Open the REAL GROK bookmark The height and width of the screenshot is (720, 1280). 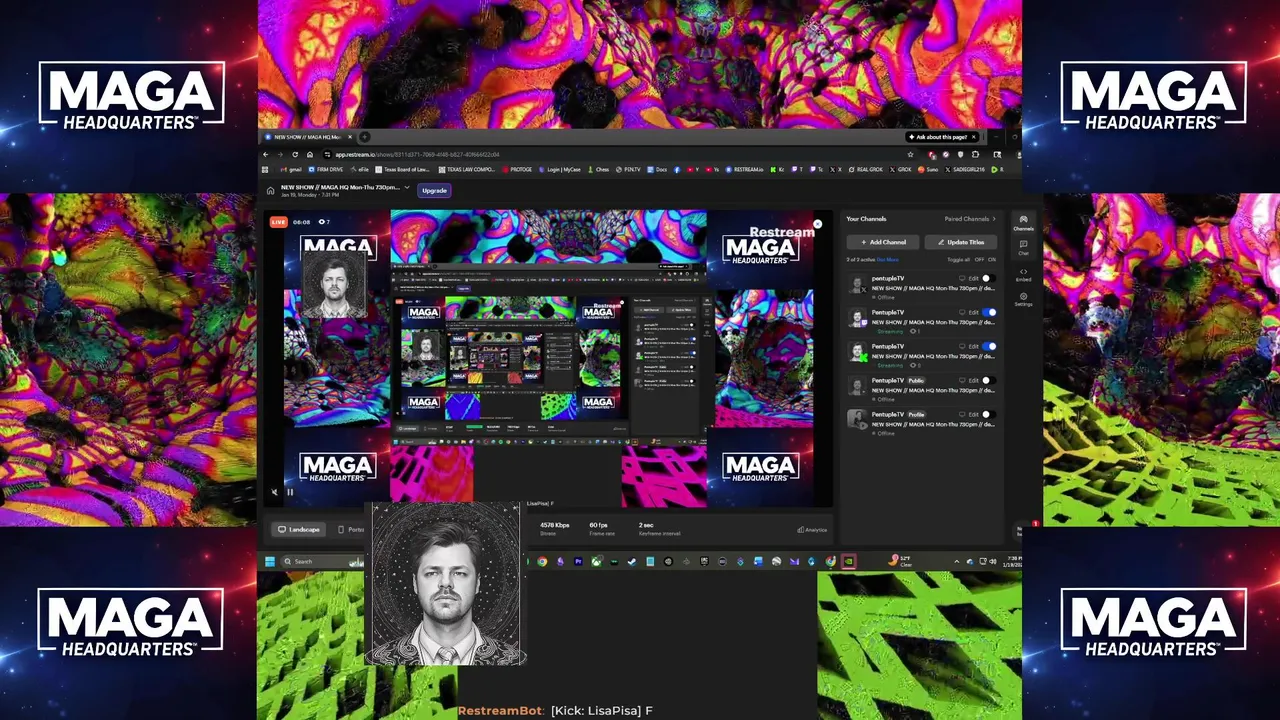point(866,169)
